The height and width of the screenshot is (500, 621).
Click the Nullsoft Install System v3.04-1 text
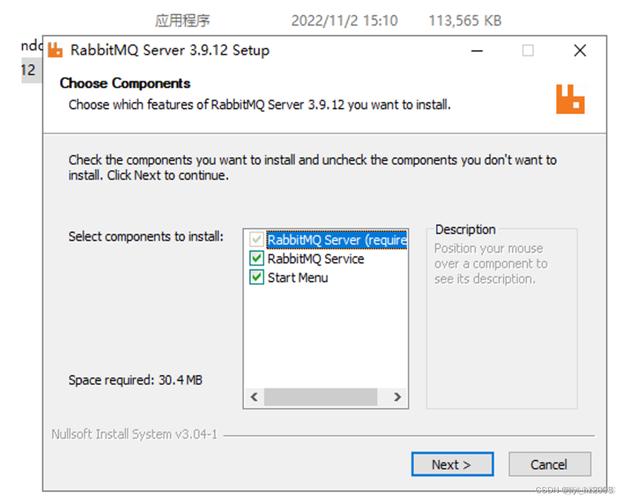coord(134,434)
